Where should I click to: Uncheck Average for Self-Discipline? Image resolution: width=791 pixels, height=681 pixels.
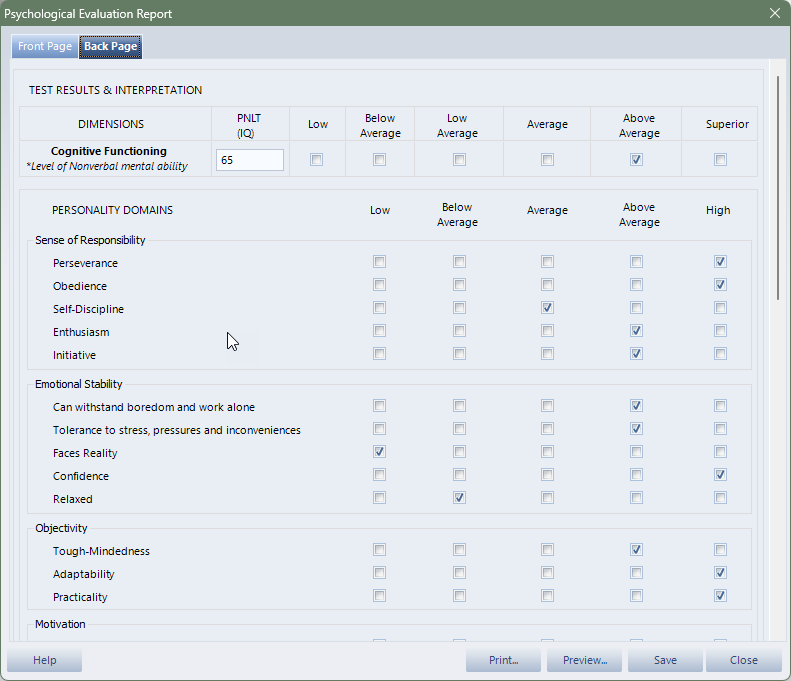tap(547, 308)
